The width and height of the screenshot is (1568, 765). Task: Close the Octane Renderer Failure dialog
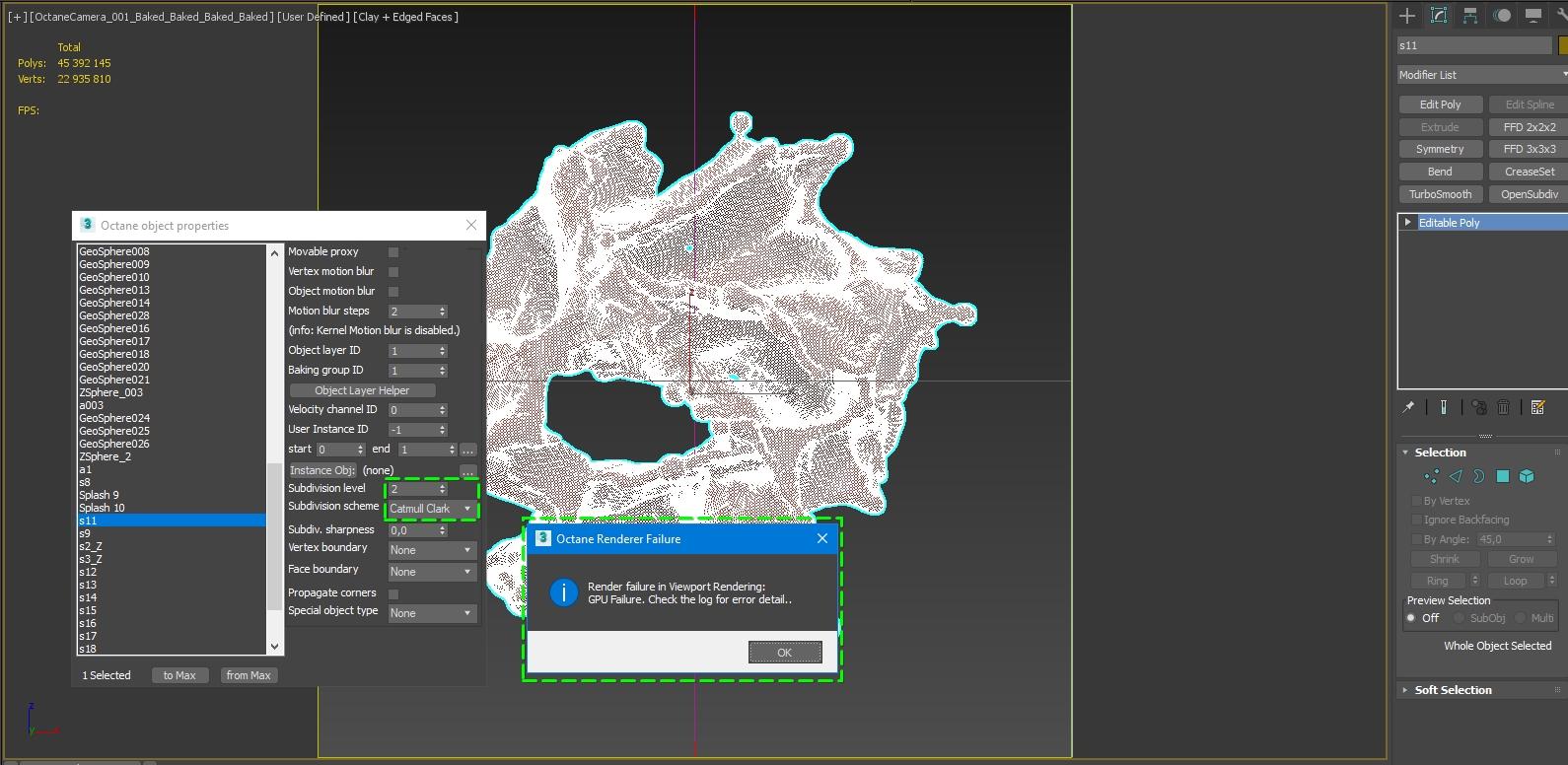pos(822,538)
